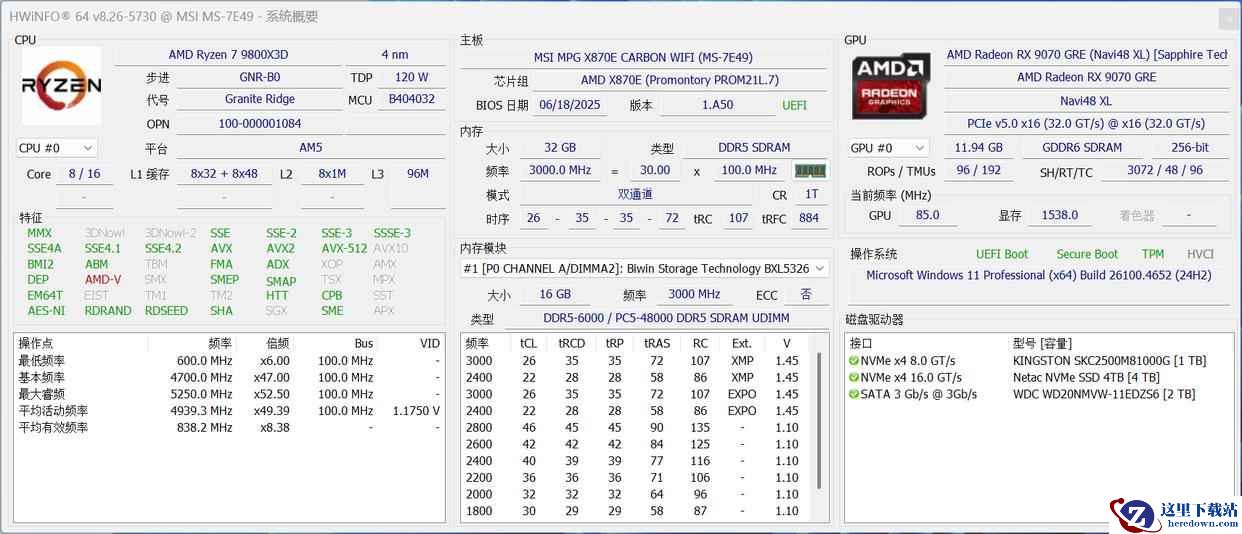Click the 8 / 16 core count field

[85, 174]
